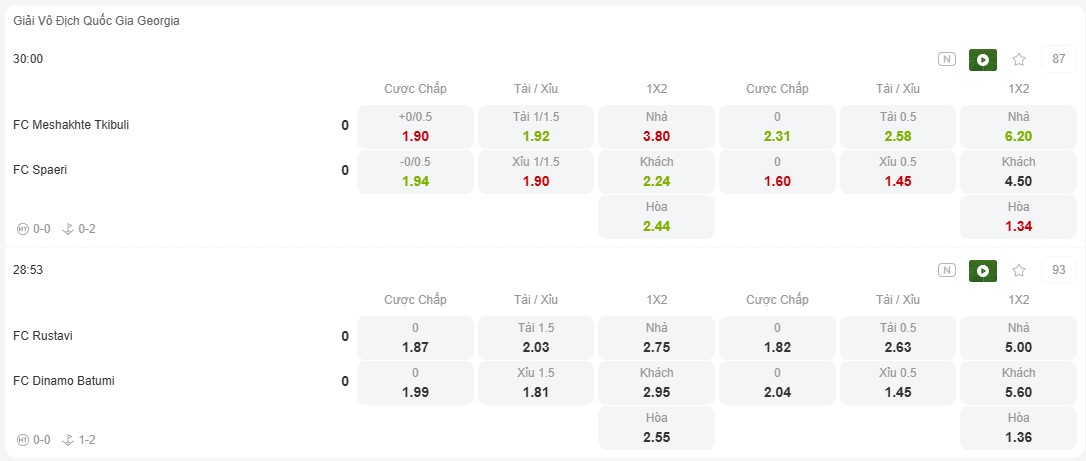This screenshot has height=461, width=1086.
Task: Click the N icon in first match
Action: [x=947, y=60]
